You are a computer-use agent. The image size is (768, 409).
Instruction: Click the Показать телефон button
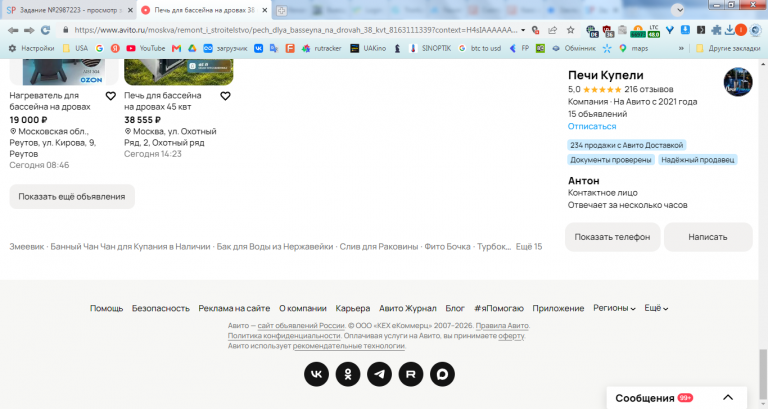click(x=612, y=237)
